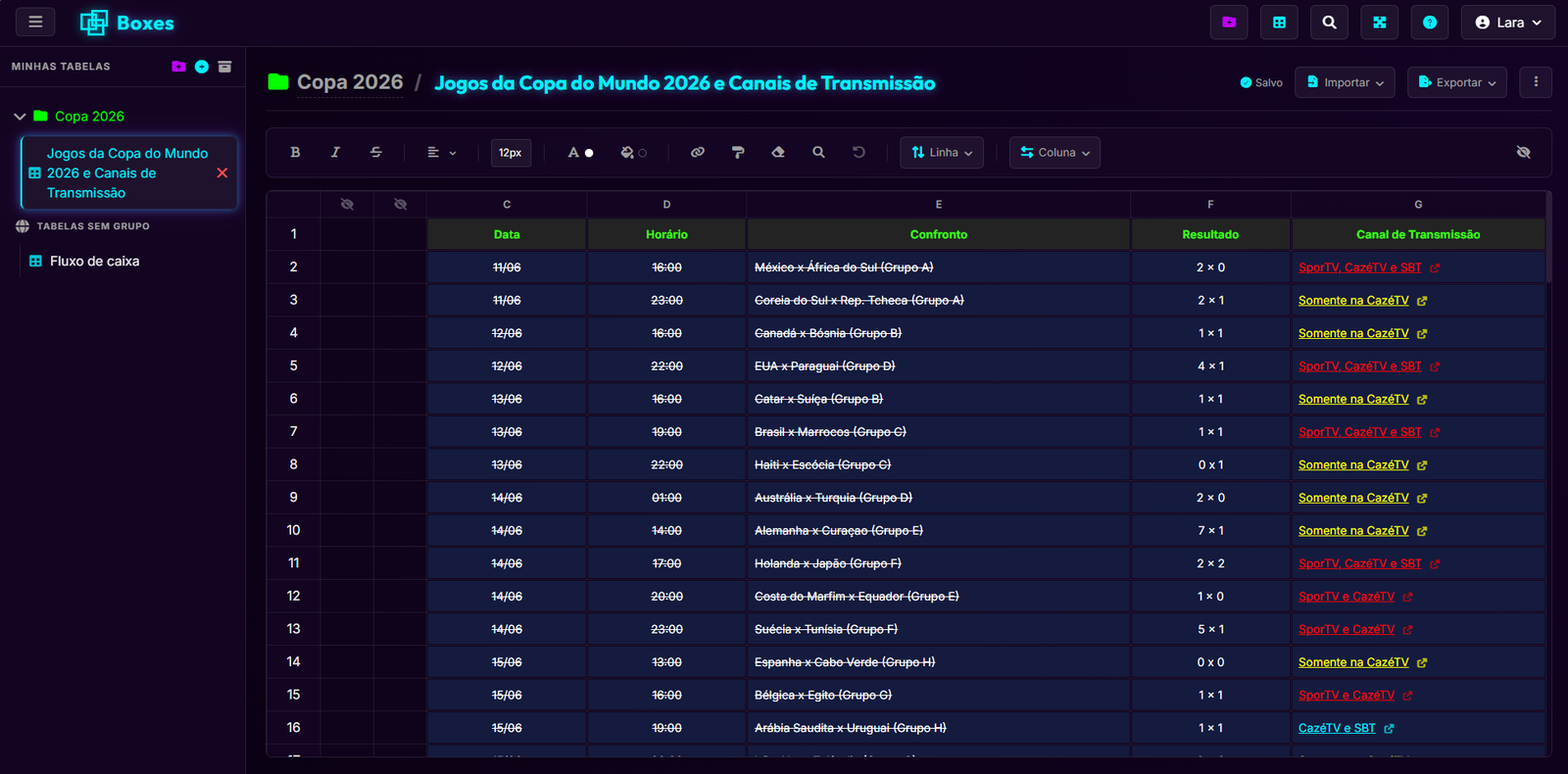
Task: Click the globe icon next to Tabelas sem grupo
Action: (x=23, y=226)
